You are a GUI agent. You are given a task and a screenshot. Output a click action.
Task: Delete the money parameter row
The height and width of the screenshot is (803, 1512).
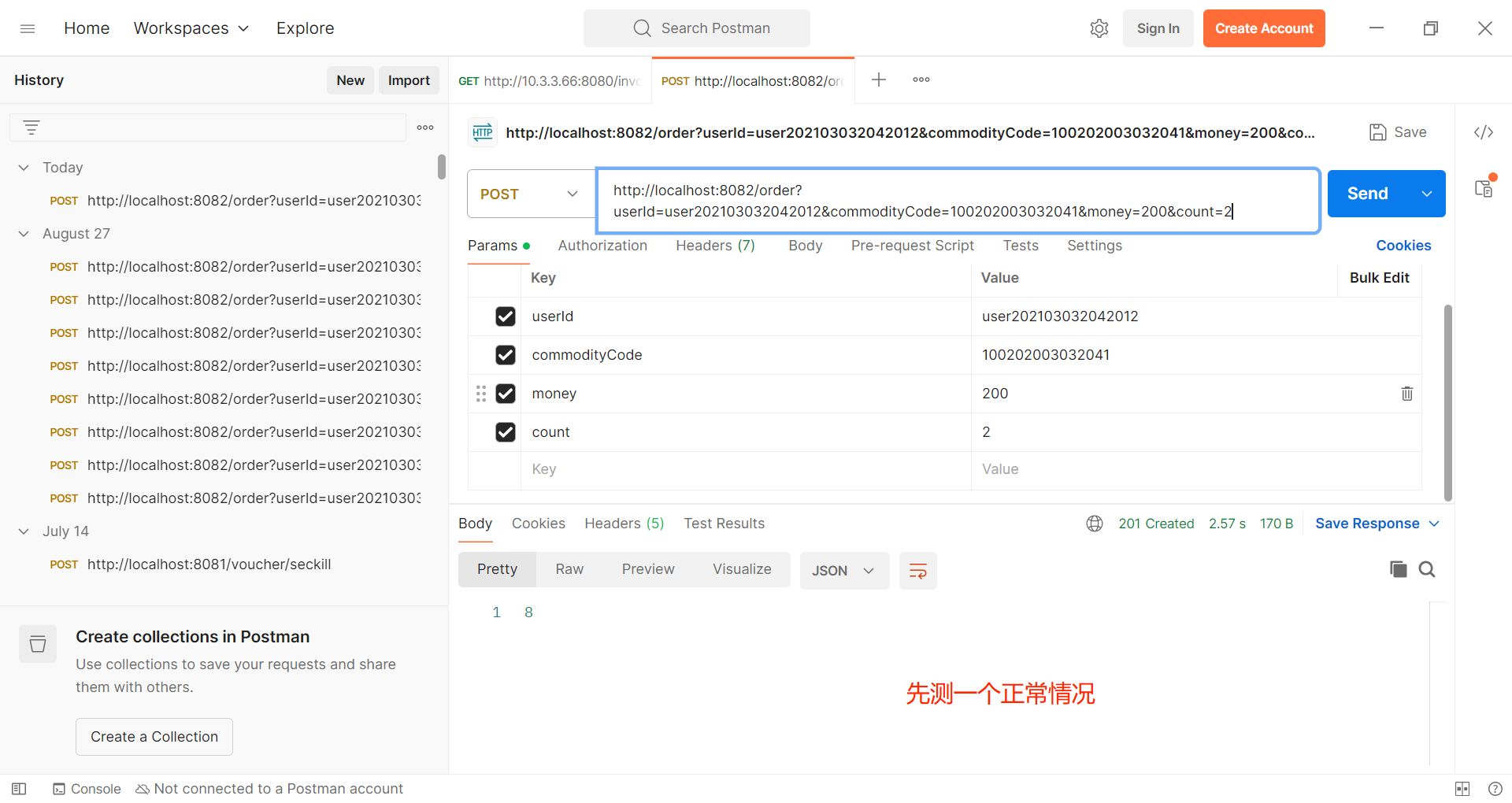[x=1406, y=394]
